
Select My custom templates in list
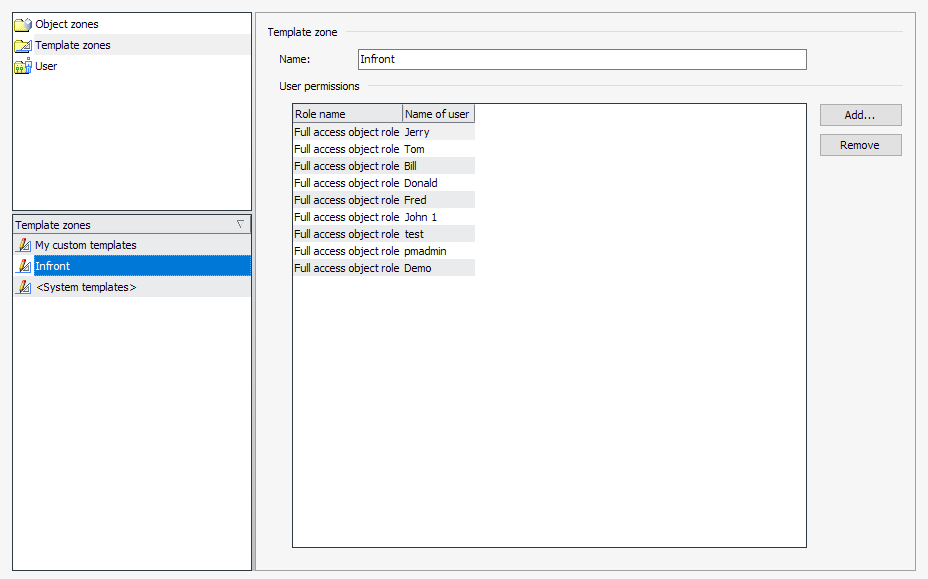click(x=86, y=245)
